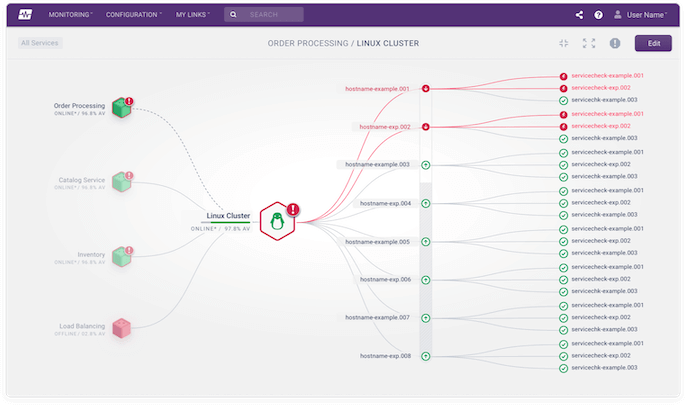Open the User Name account dropdown

click(642, 15)
